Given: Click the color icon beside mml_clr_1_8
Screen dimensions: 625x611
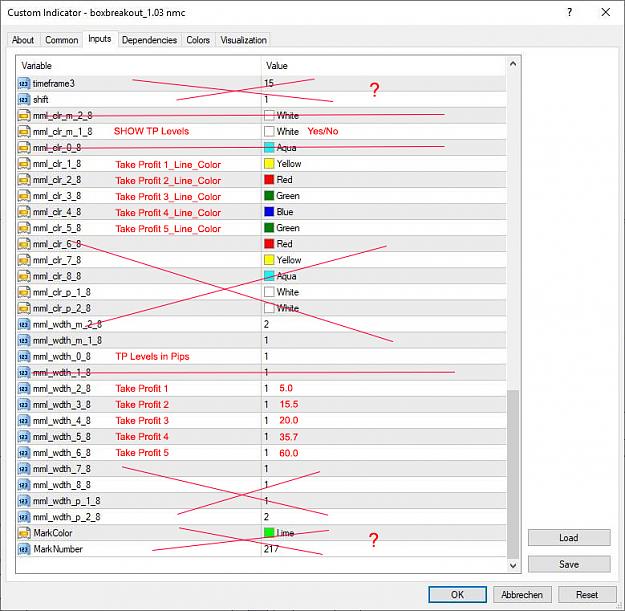Looking at the screenshot, I should [x=24, y=164].
